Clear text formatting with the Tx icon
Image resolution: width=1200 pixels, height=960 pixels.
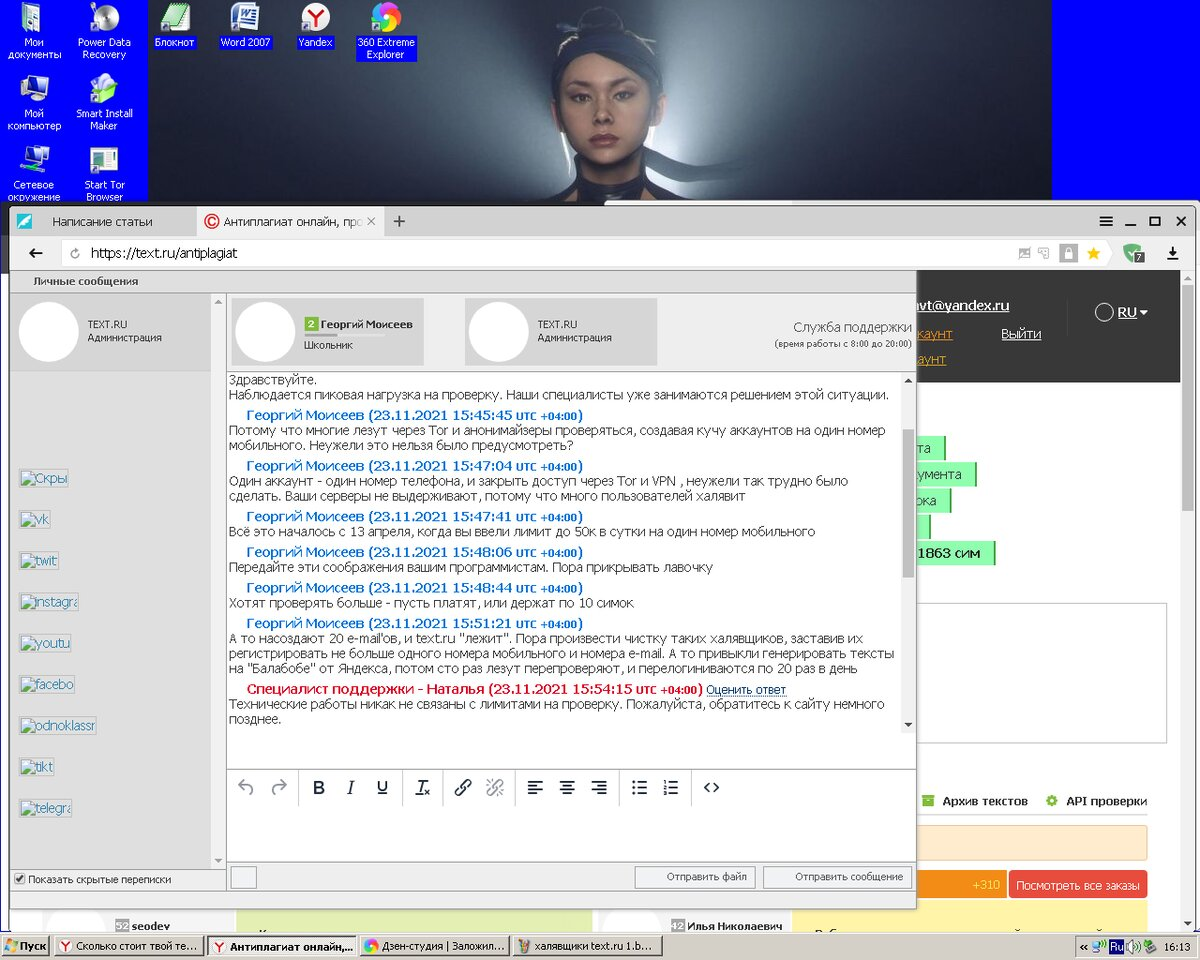(422, 788)
